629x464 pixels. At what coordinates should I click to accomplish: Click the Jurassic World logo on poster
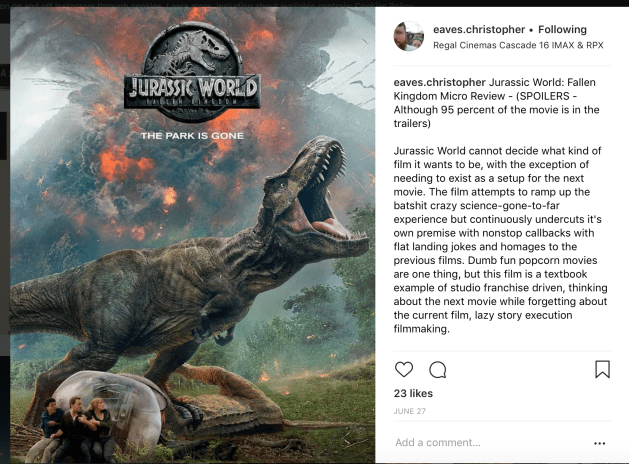click(193, 72)
